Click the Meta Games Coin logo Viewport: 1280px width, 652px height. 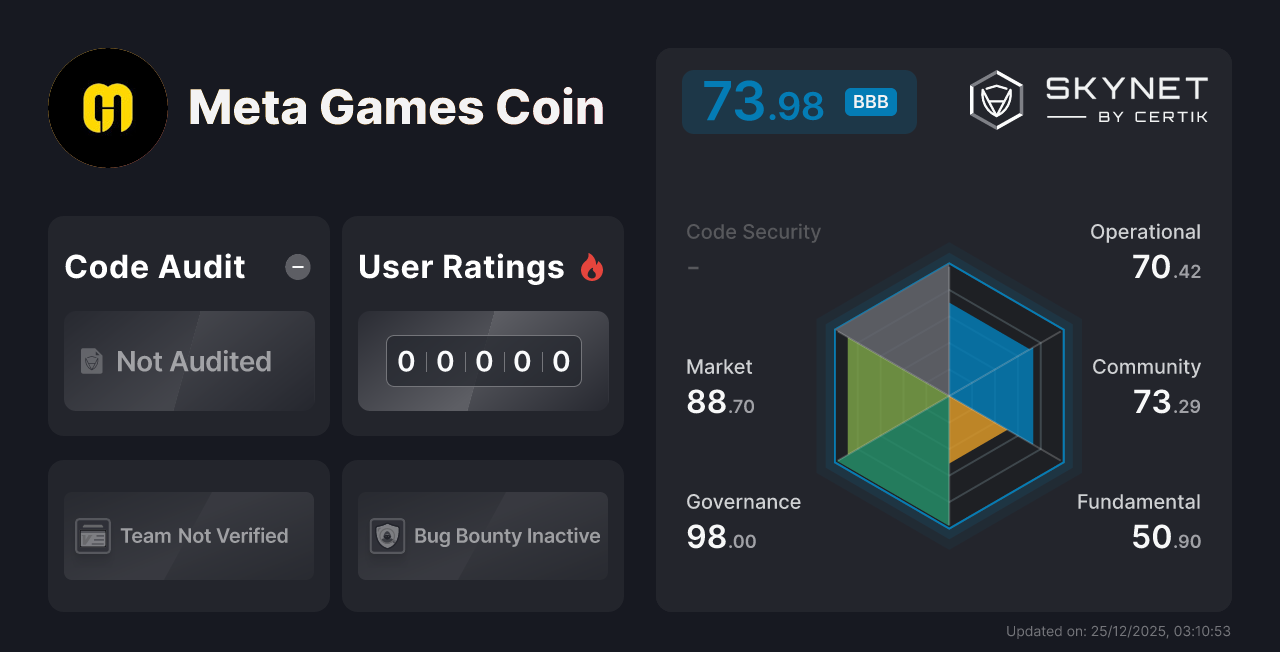pyautogui.click(x=108, y=107)
